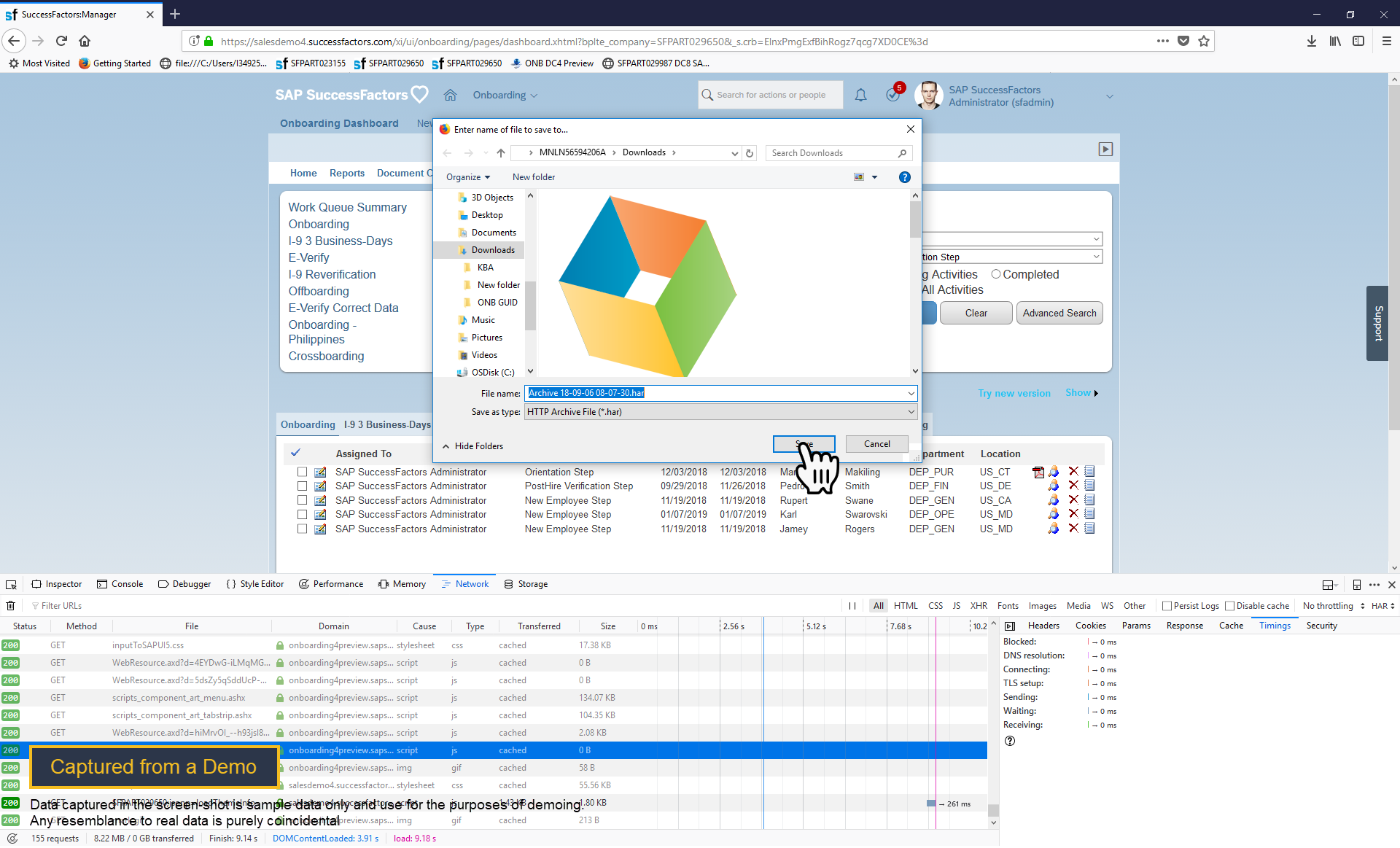Viewport: 1400px width, 848px height.
Task: Check the PostHire Verification Step row checkbox
Action: 302,486
